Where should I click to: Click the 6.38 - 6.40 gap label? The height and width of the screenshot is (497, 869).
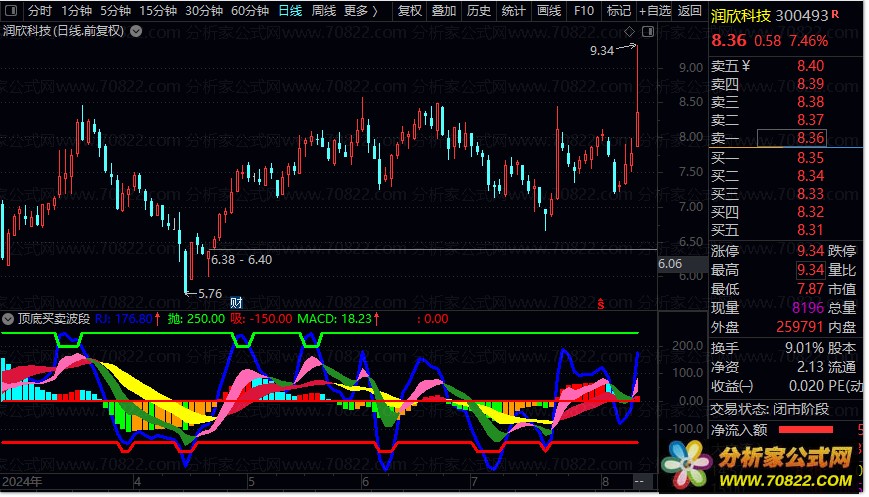pos(242,259)
